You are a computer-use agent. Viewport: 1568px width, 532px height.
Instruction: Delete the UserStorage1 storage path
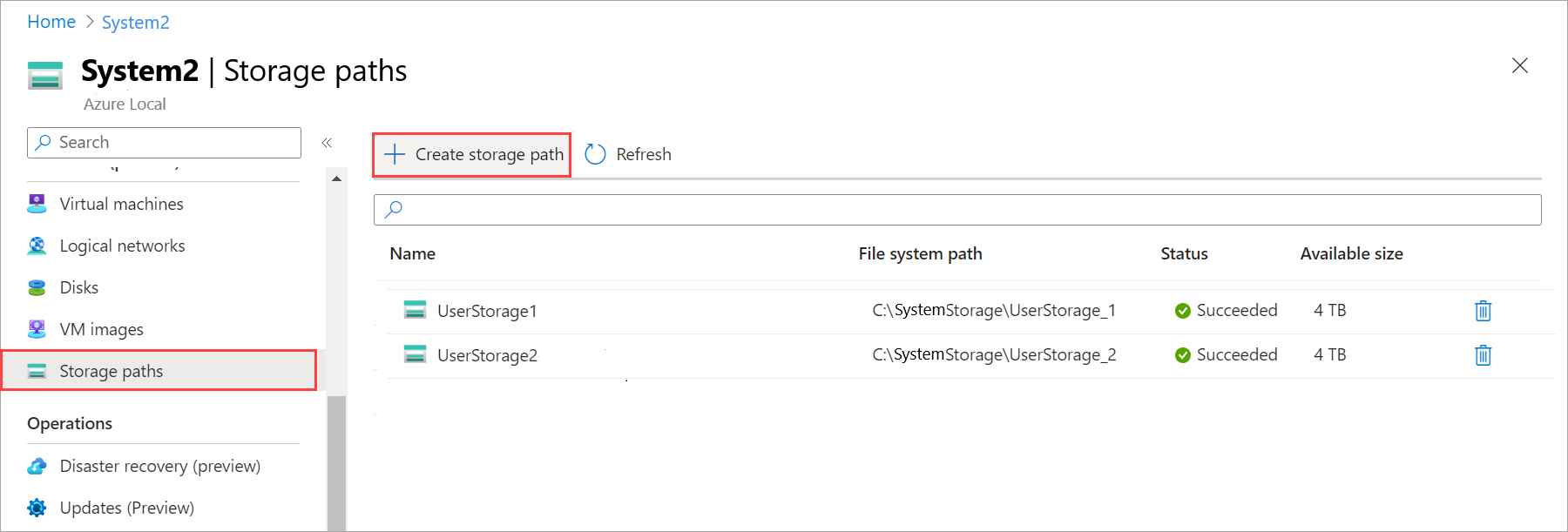click(1483, 311)
